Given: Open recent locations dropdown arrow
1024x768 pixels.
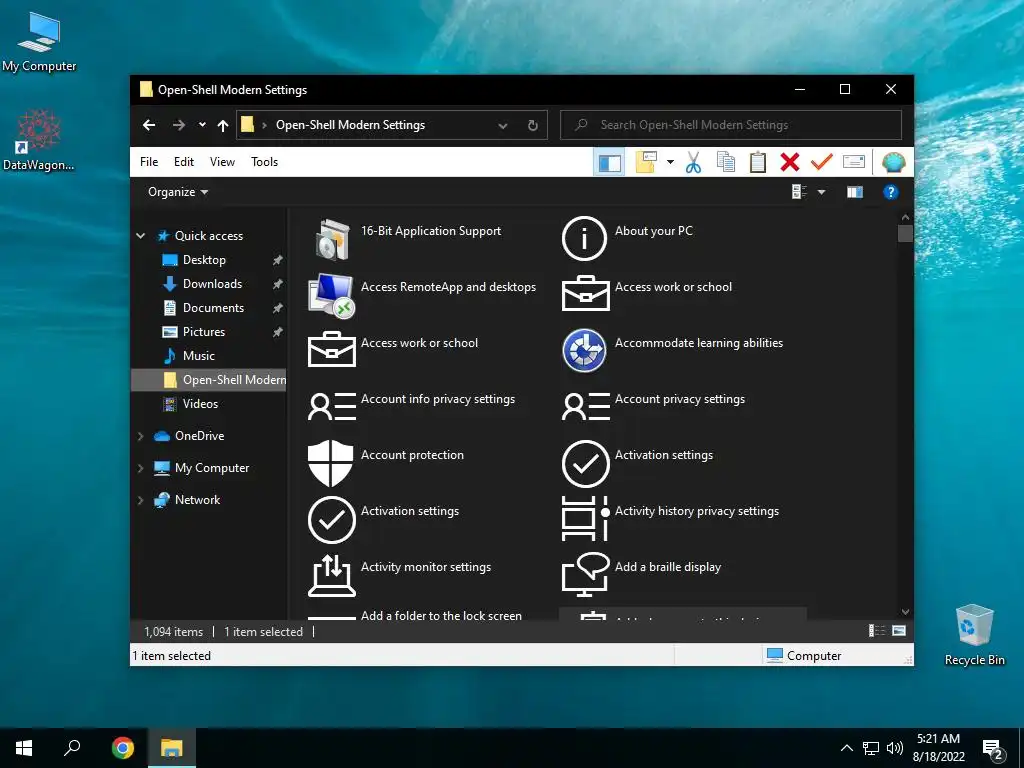Looking at the screenshot, I should coord(202,125).
